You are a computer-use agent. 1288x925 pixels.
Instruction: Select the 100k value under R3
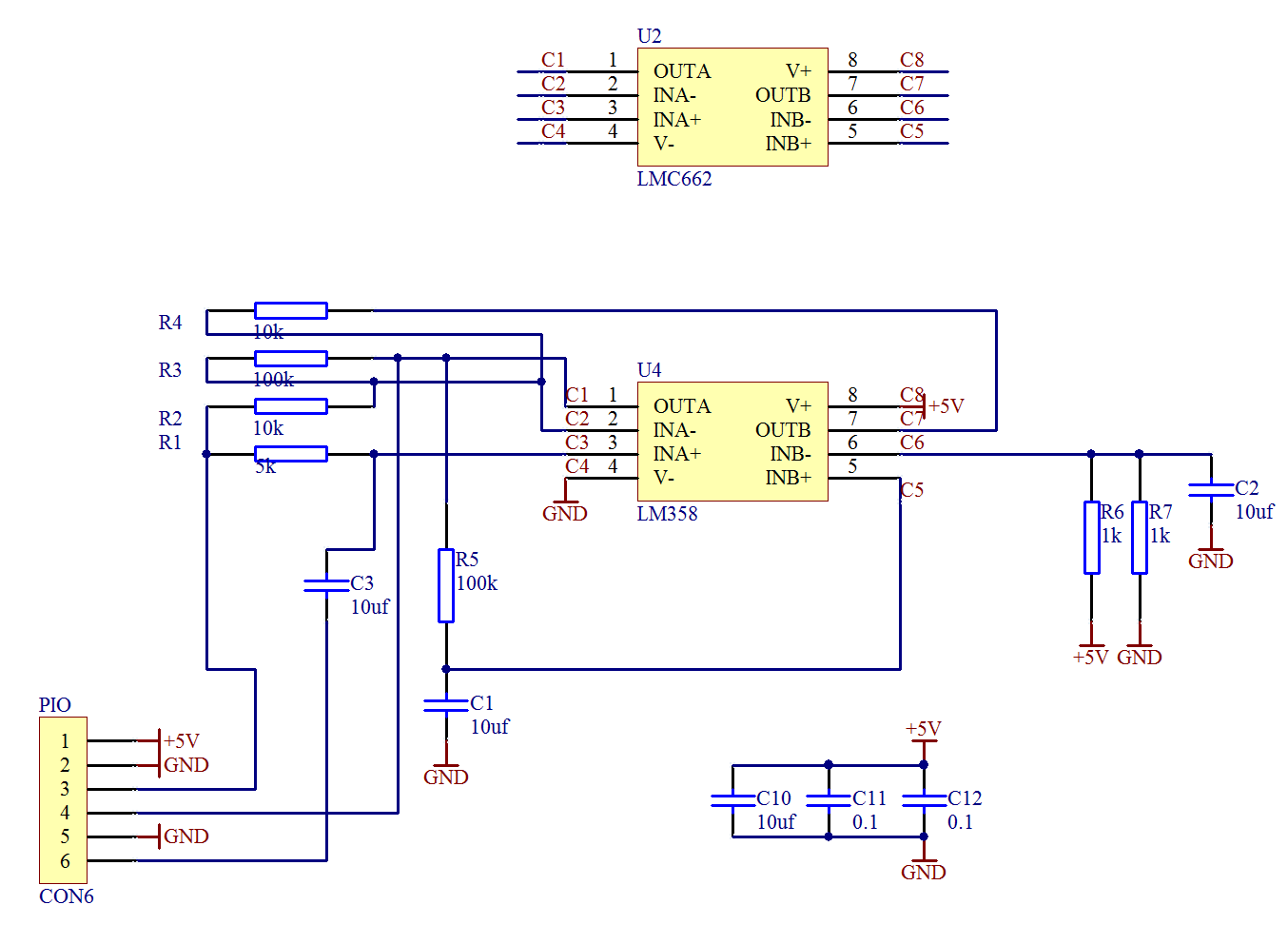274,379
